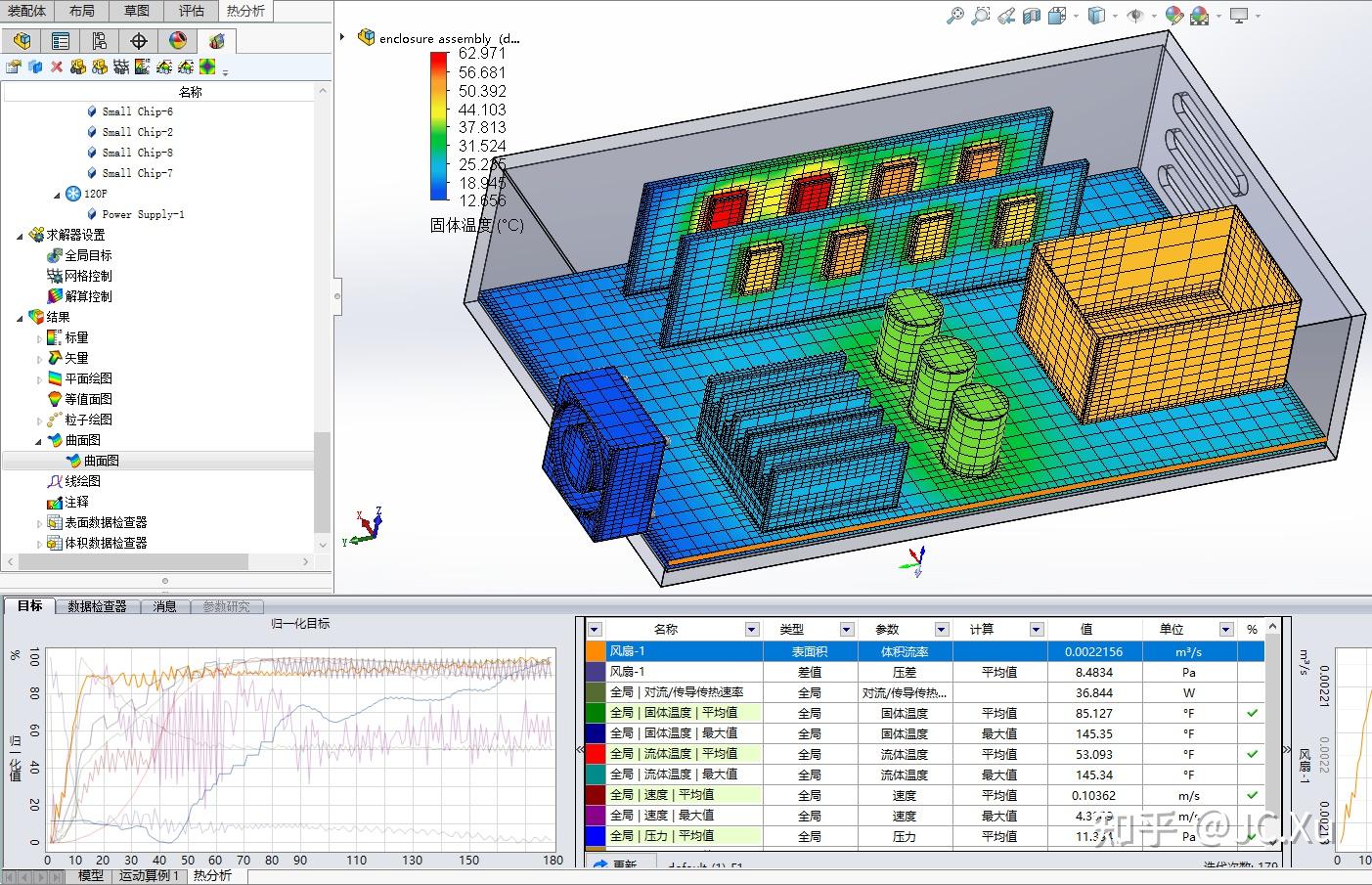Open the 名称 column filter dropdown
1372x885 pixels.
[x=752, y=630]
